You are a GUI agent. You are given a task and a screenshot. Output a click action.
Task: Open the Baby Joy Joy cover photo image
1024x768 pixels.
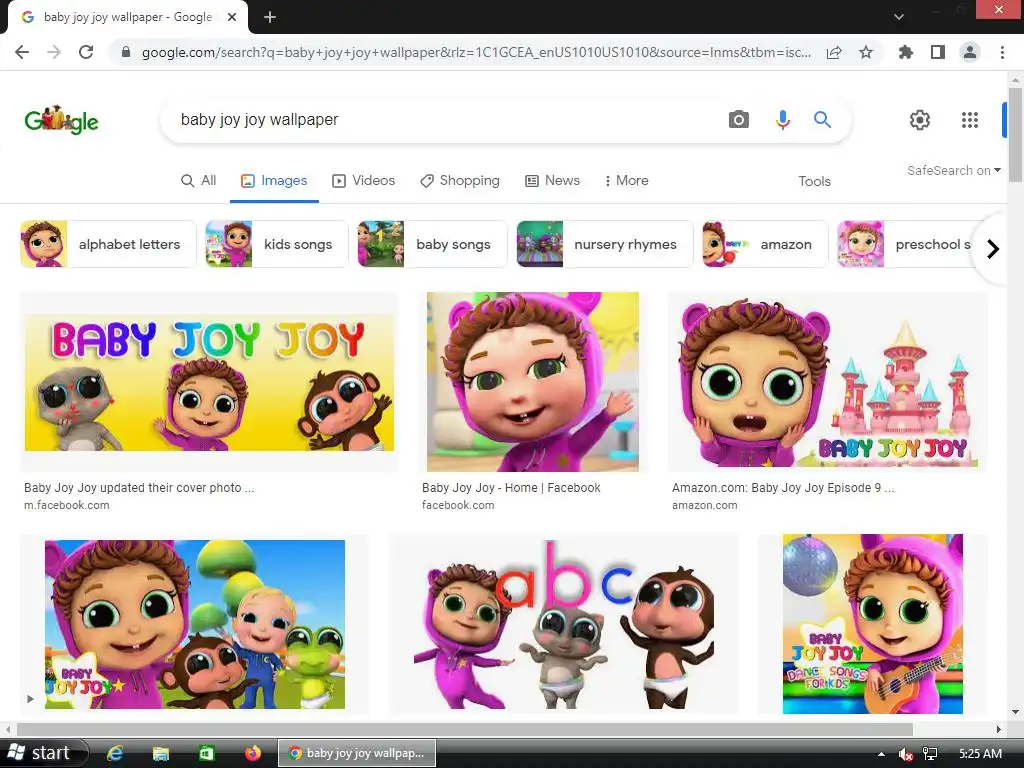click(x=209, y=381)
